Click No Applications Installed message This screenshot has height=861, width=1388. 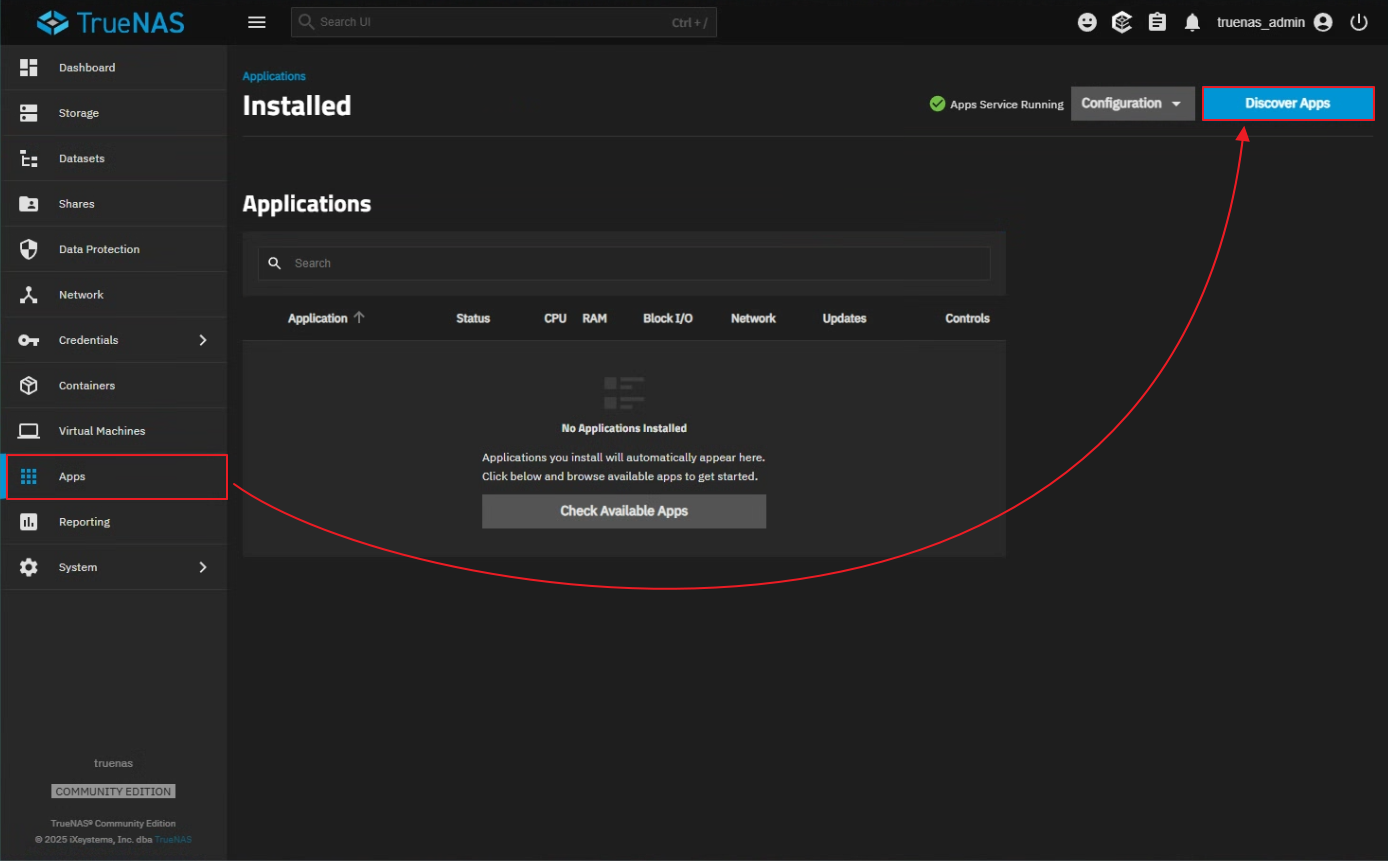coord(624,428)
